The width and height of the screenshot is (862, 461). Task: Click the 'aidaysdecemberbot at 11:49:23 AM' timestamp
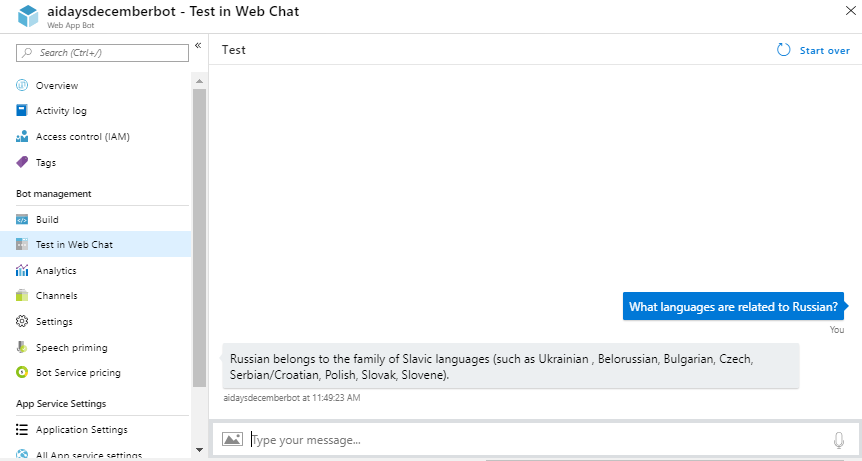tap(292, 398)
